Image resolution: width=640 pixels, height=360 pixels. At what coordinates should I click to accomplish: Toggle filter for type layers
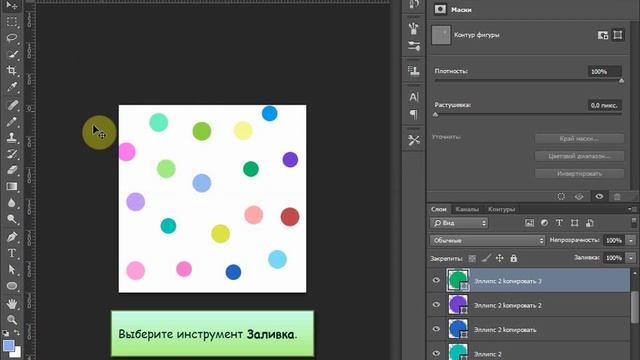[x=559, y=223]
